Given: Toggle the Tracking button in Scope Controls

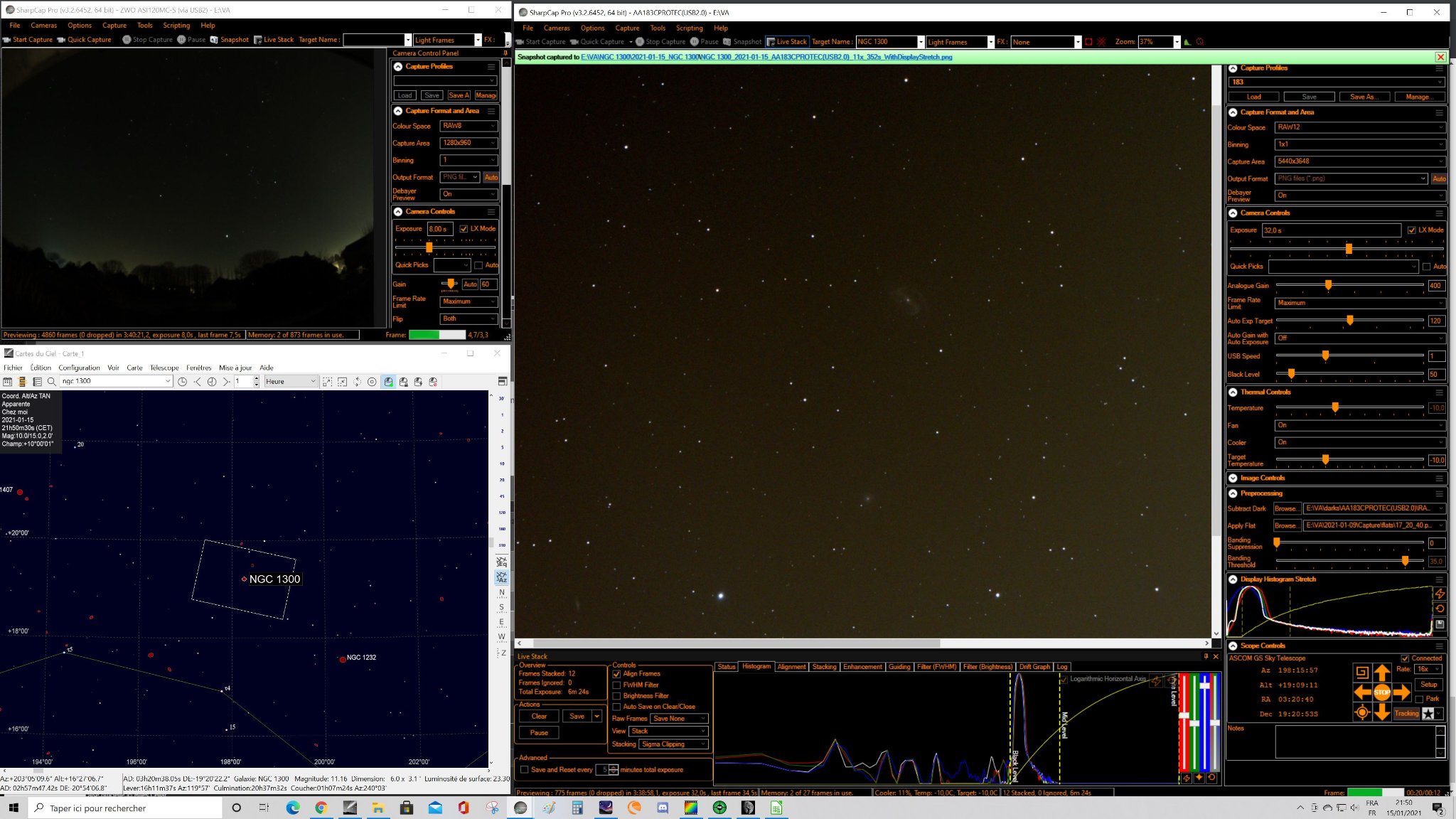Looking at the screenshot, I should click(x=1406, y=714).
